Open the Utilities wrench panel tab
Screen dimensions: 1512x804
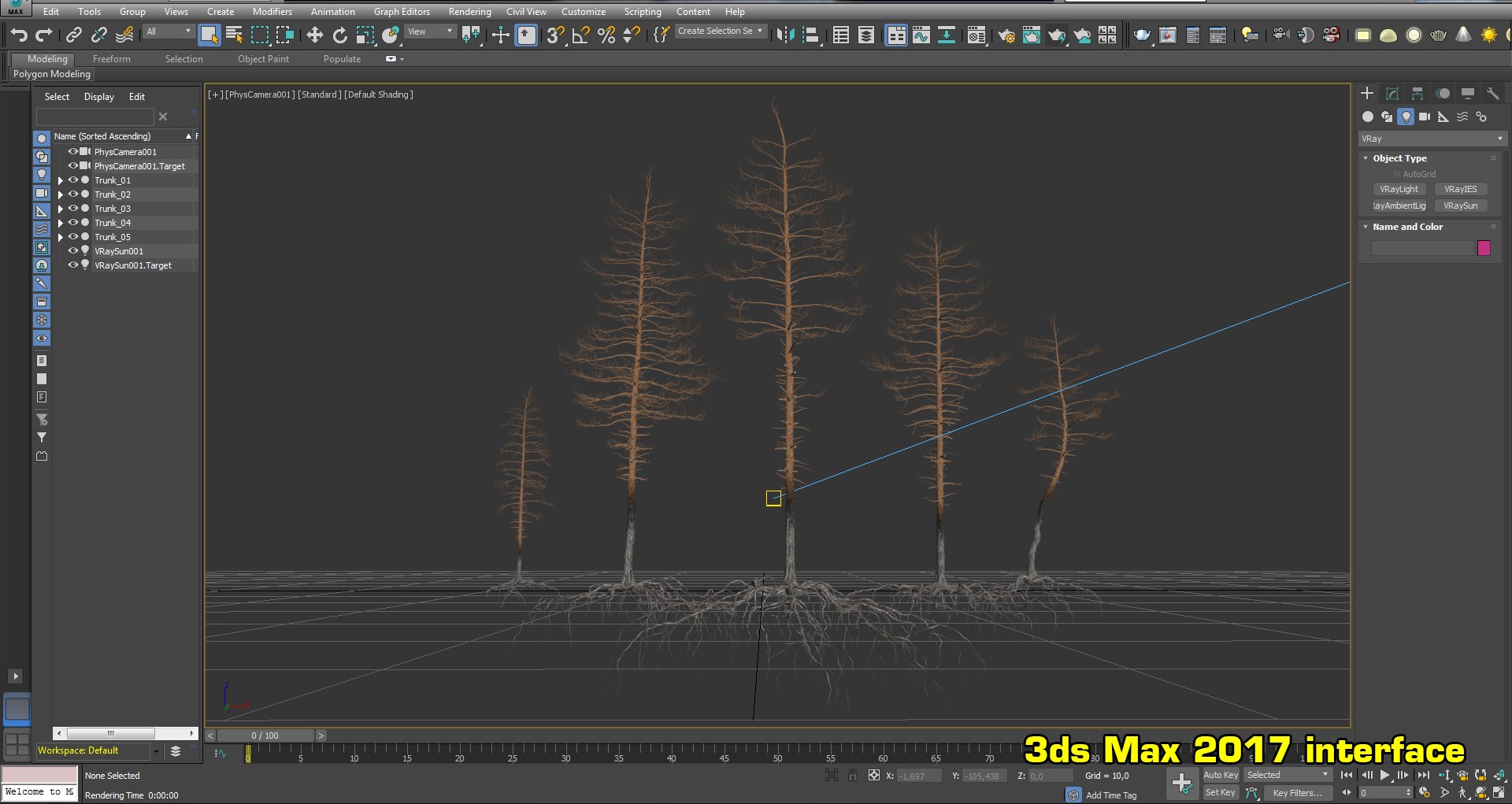click(1492, 93)
